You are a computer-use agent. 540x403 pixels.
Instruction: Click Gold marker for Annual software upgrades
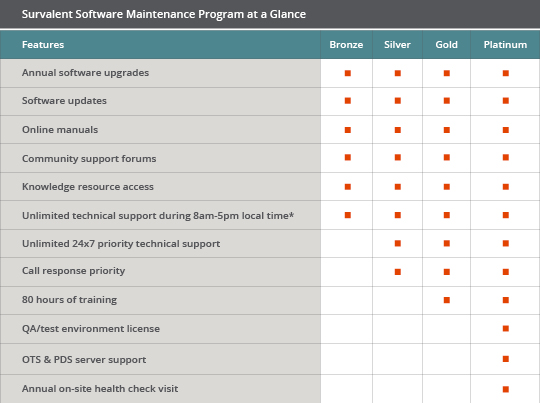[447, 73]
